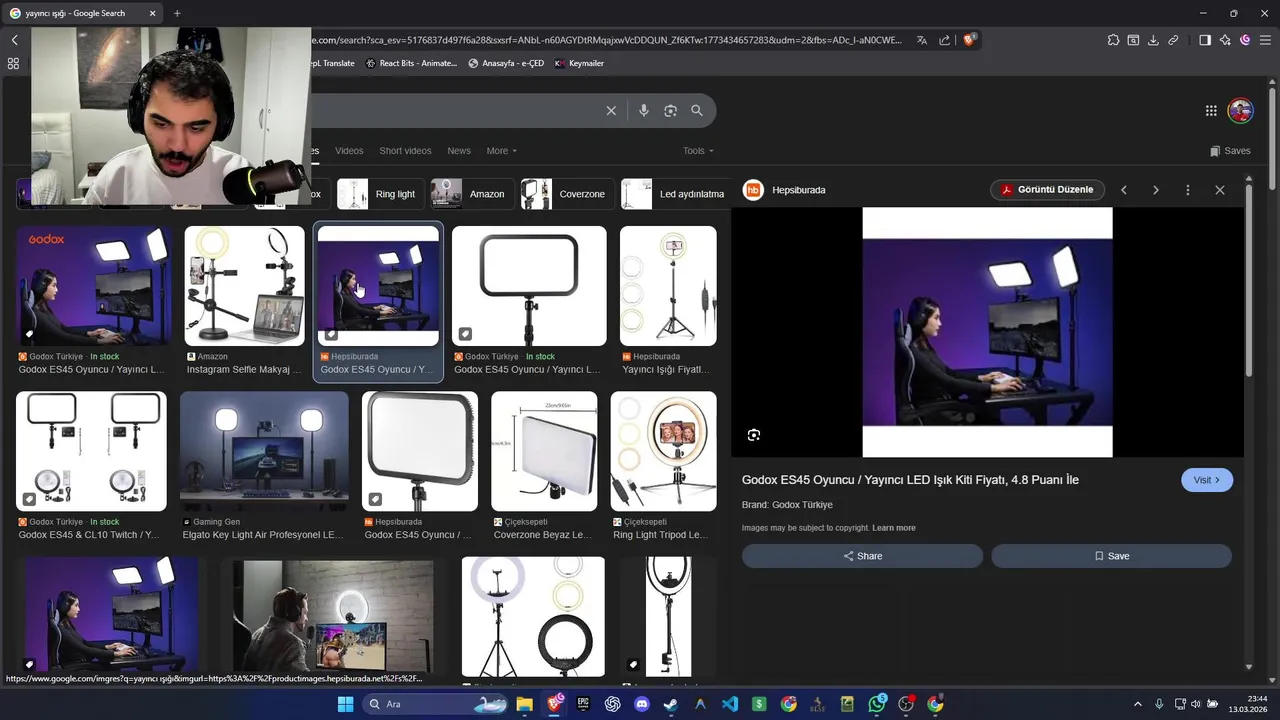This screenshot has width=1280, height=720.
Task: Show previous image in preview panel
Action: [x=1124, y=190]
